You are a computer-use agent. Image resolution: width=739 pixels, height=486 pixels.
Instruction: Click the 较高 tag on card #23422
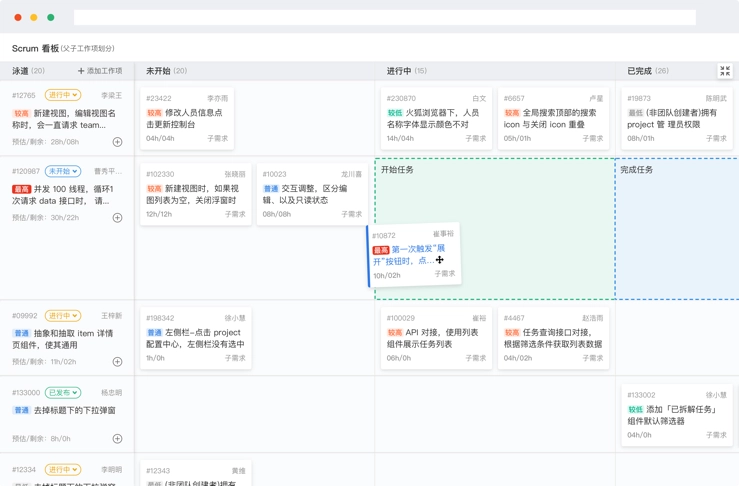pos(154,113)
